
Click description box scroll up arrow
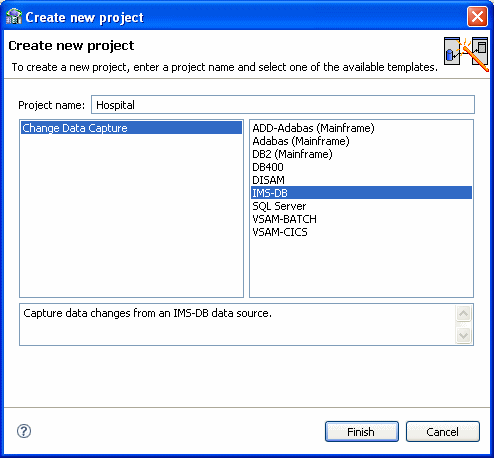coord(463,314)
